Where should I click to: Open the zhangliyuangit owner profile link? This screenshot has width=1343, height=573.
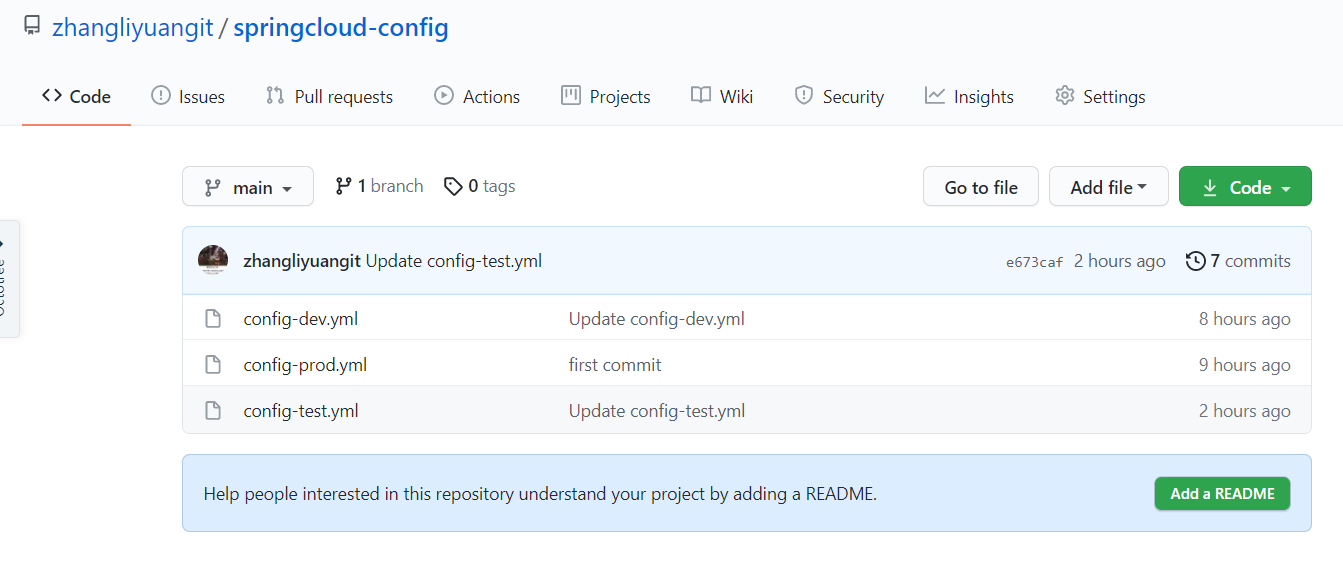coord(133,27)
